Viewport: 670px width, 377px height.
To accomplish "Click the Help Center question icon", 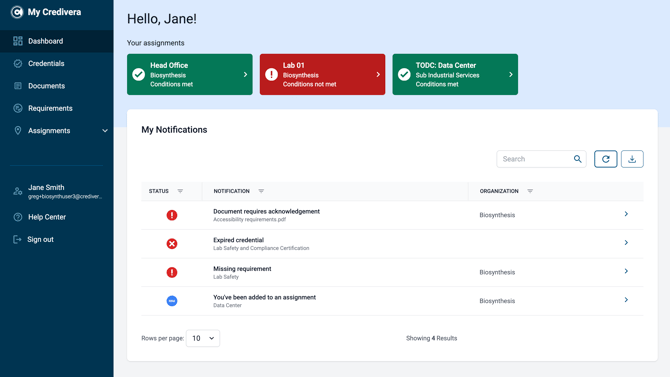I will 18,217.
